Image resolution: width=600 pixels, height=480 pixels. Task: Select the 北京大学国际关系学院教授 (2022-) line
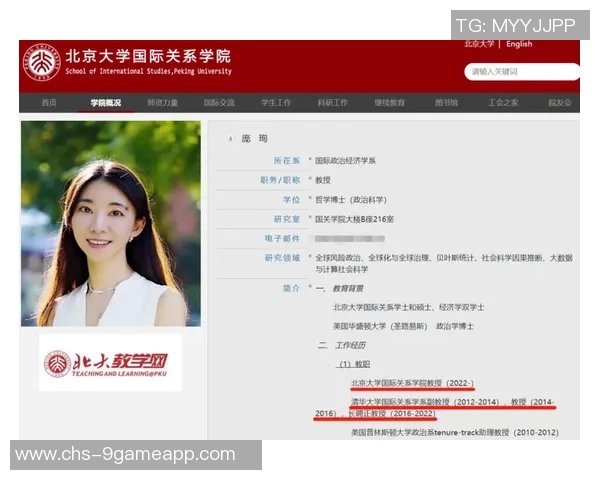coord(412,383)
